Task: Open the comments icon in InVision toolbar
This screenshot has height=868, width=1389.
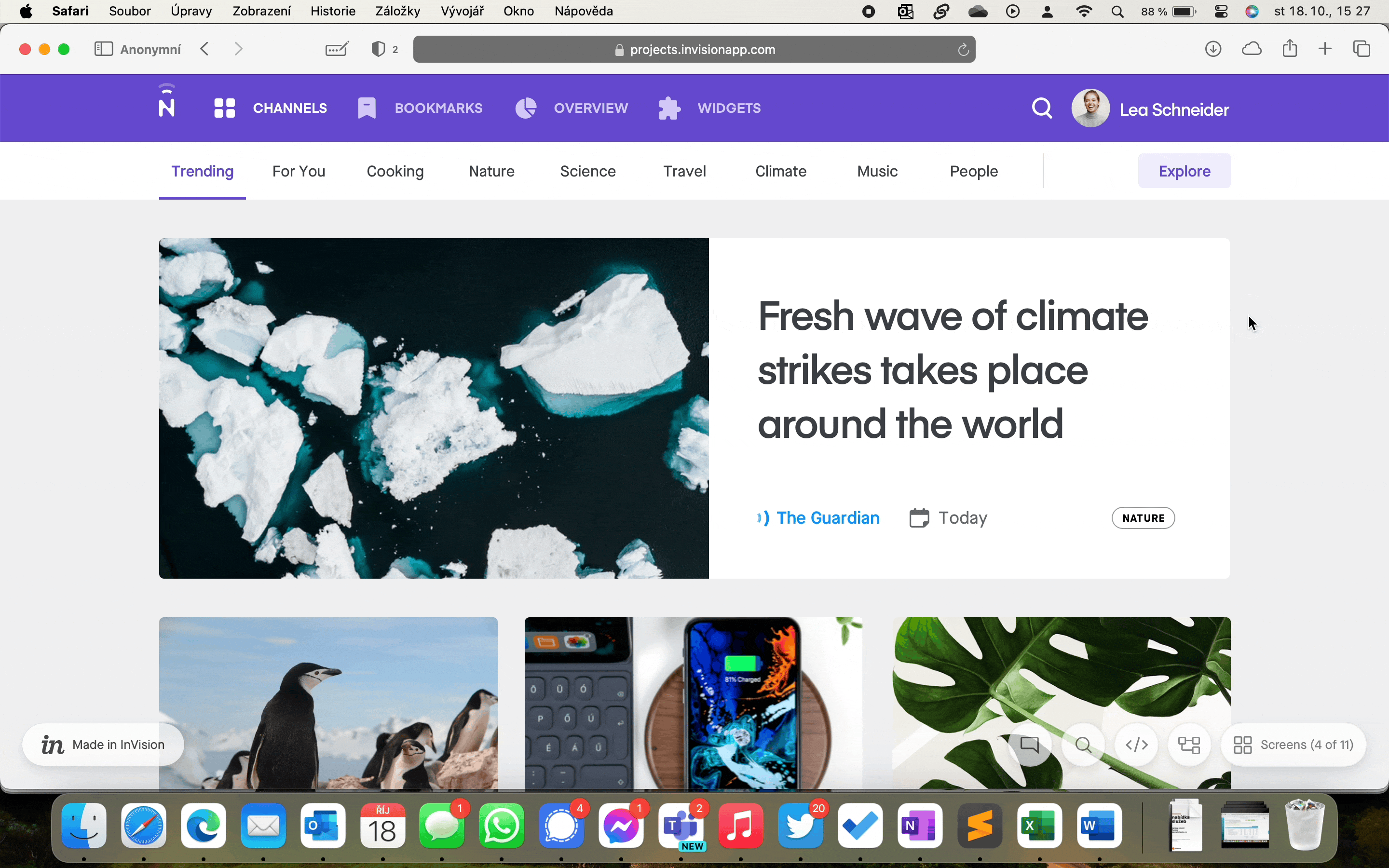Action: [1030, 745]
